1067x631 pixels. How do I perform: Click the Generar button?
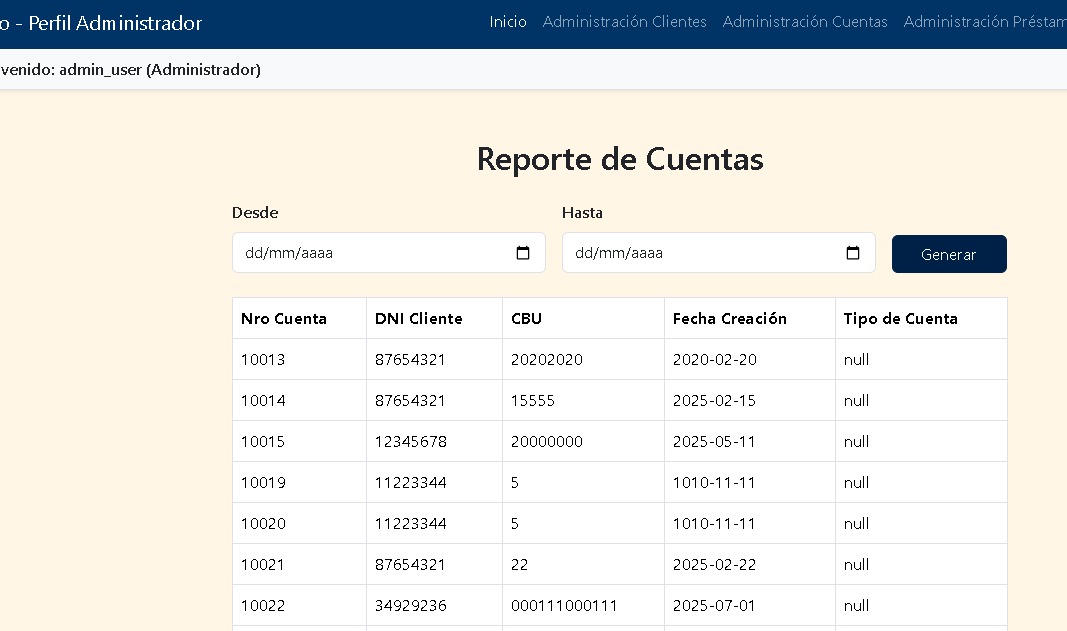tap(948, 254)
